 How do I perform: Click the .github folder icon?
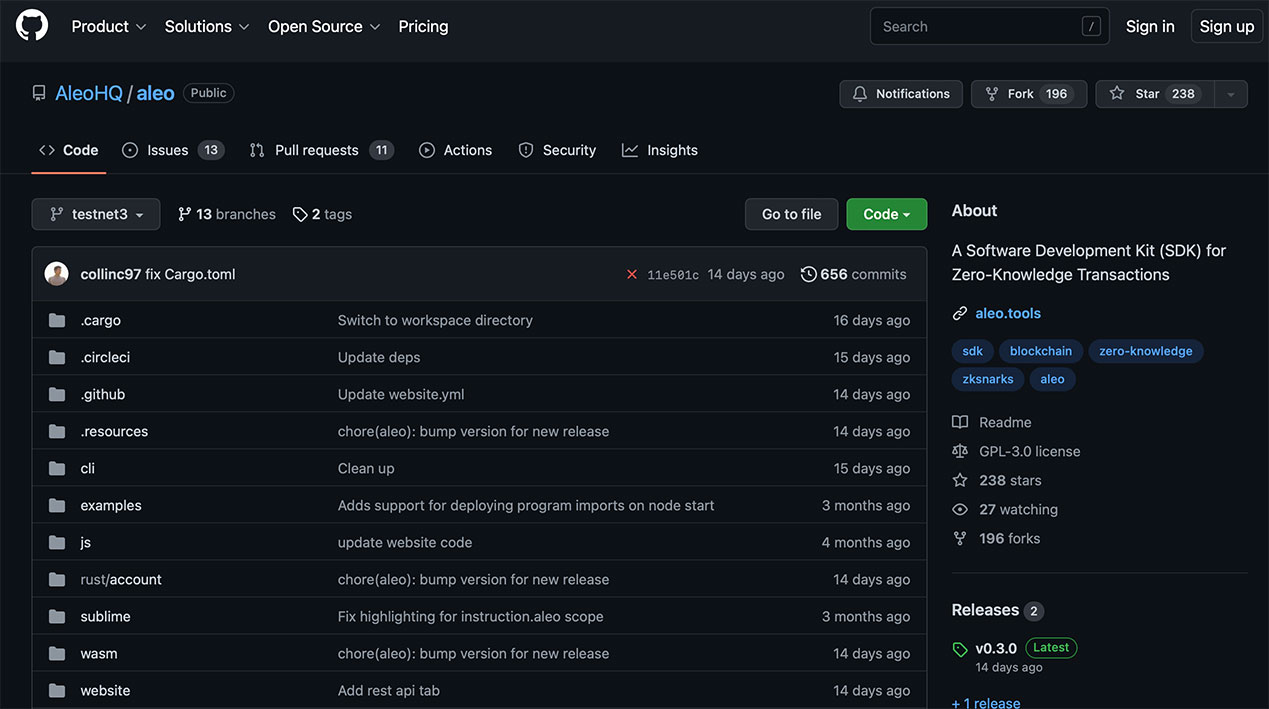[57, 394]
